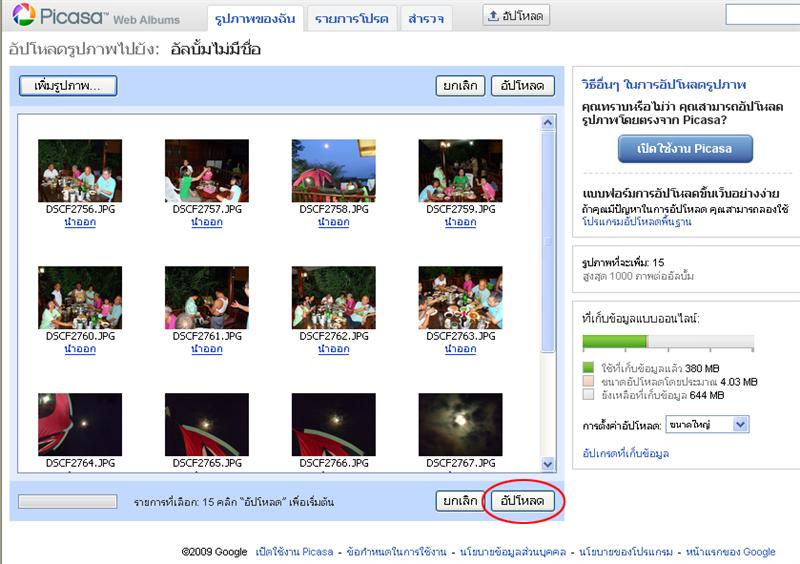Select thumbnail of DSCF2756.JPG
The image size is (800, 564).
[80, 171]
